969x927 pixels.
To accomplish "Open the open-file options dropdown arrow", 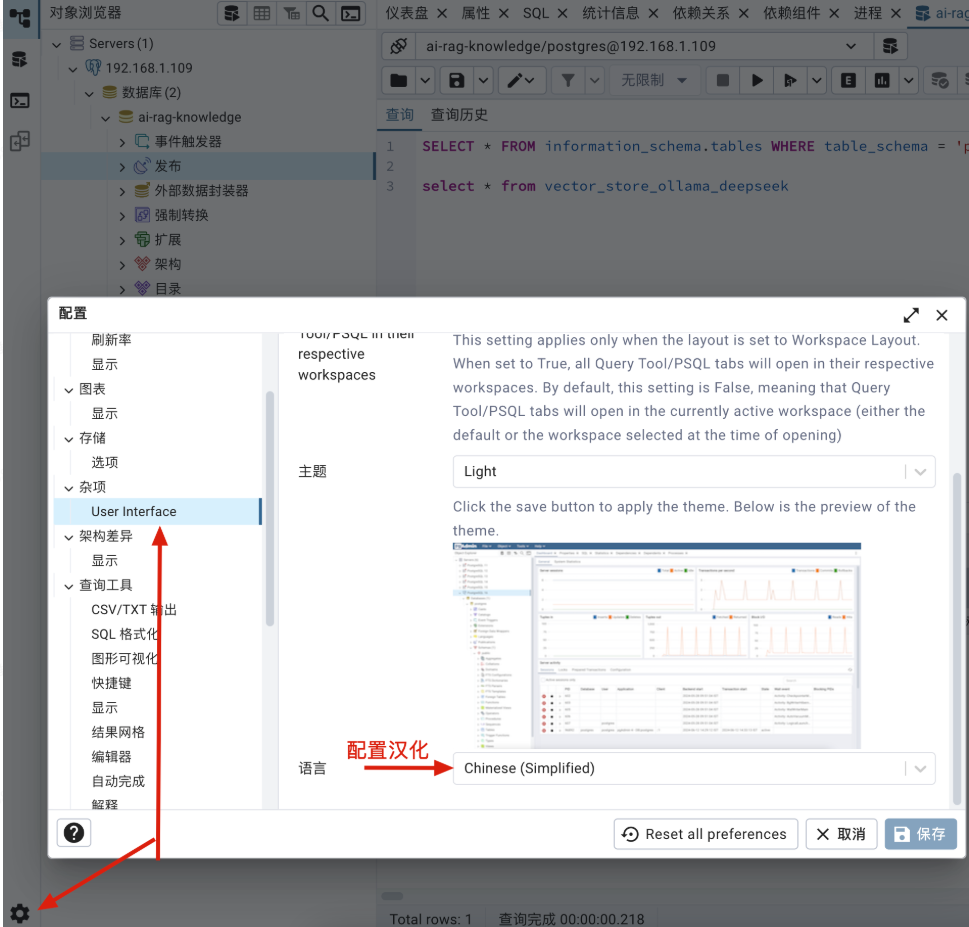I will 425,80.
